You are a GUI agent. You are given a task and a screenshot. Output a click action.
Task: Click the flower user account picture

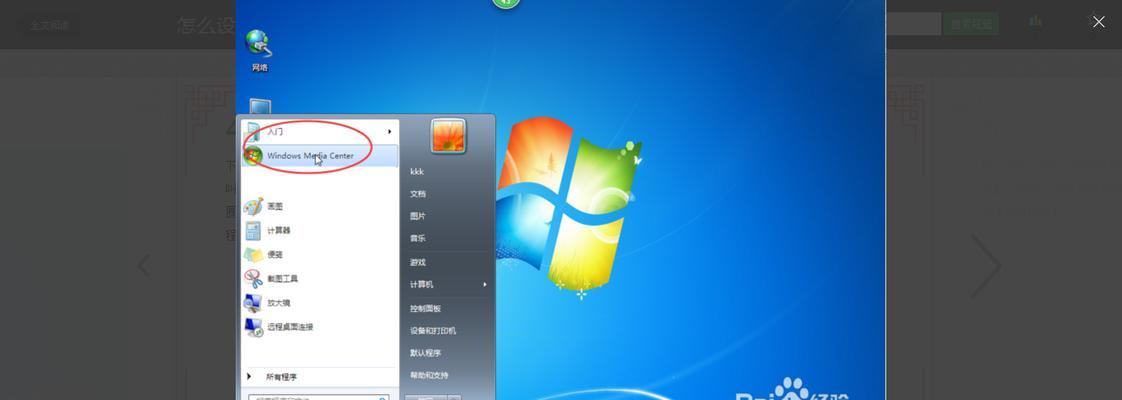tap(448, 136)
